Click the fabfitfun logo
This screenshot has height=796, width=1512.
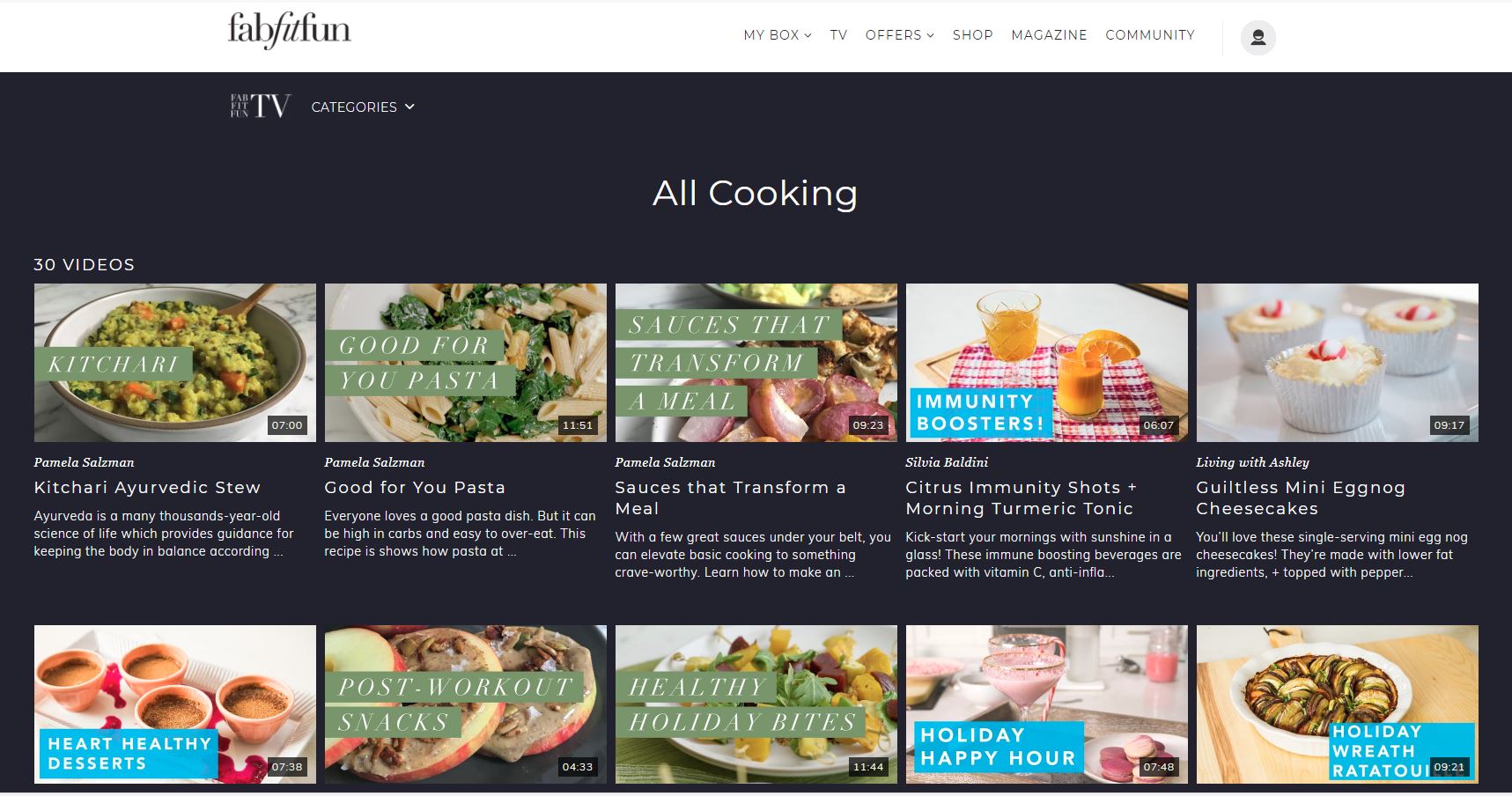tap(289, 31)
